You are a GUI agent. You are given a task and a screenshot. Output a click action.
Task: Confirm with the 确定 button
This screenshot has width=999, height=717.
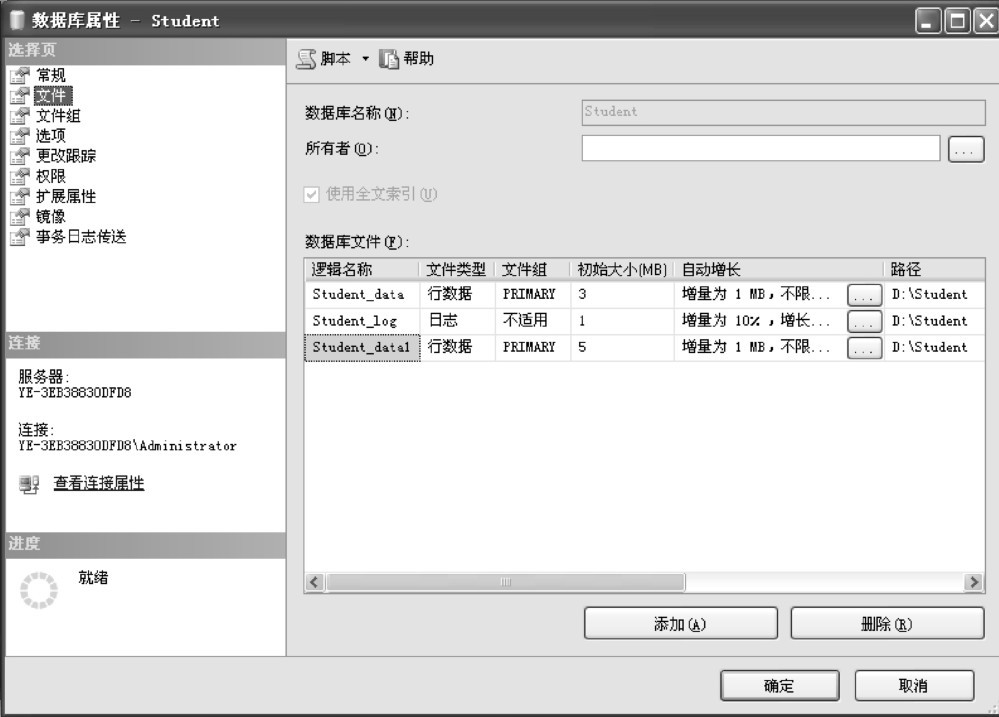coord(779,686)
